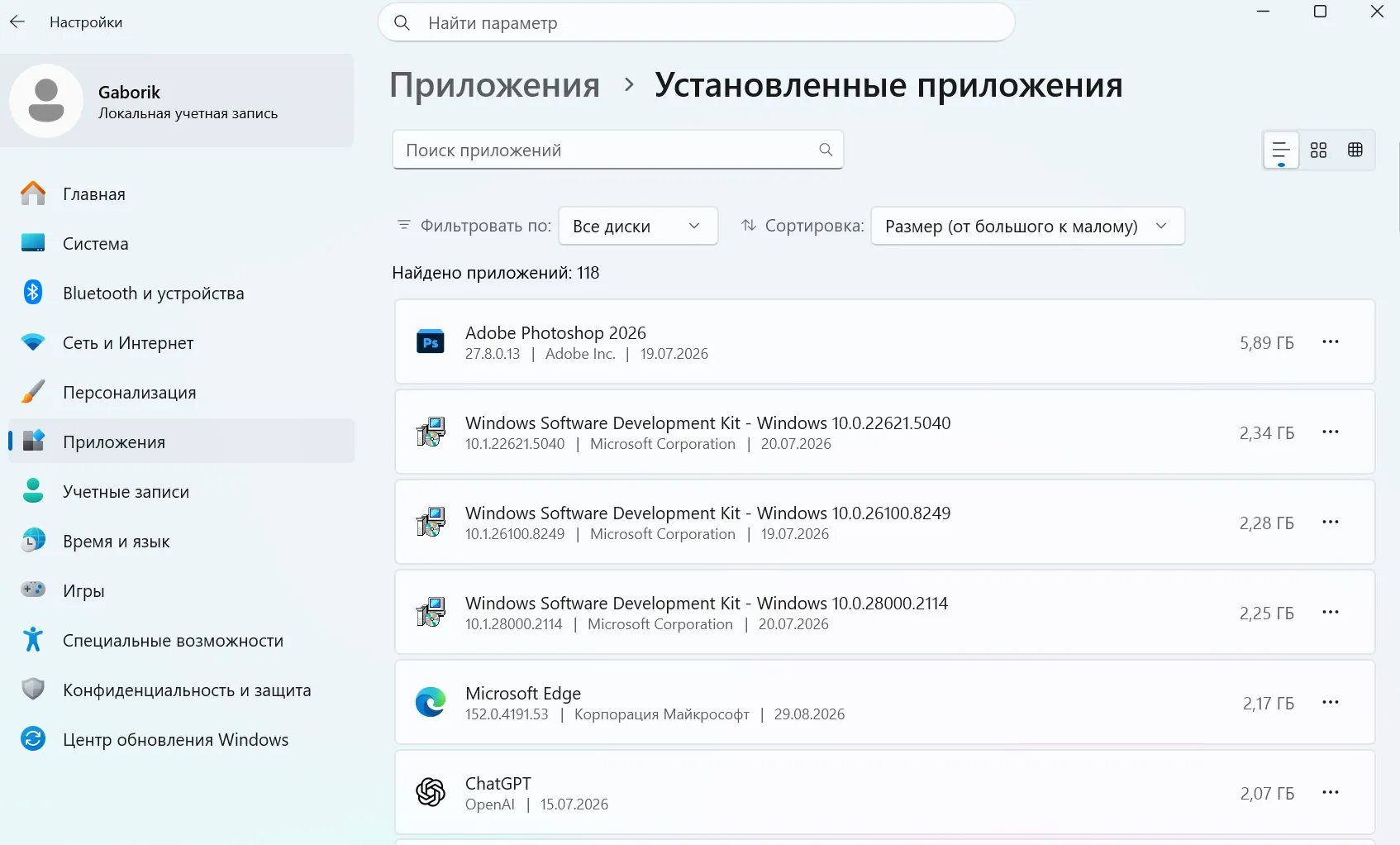Go to Сеть и Интернет settings
The image size is (1400, 845).
[x=181, y=342]
